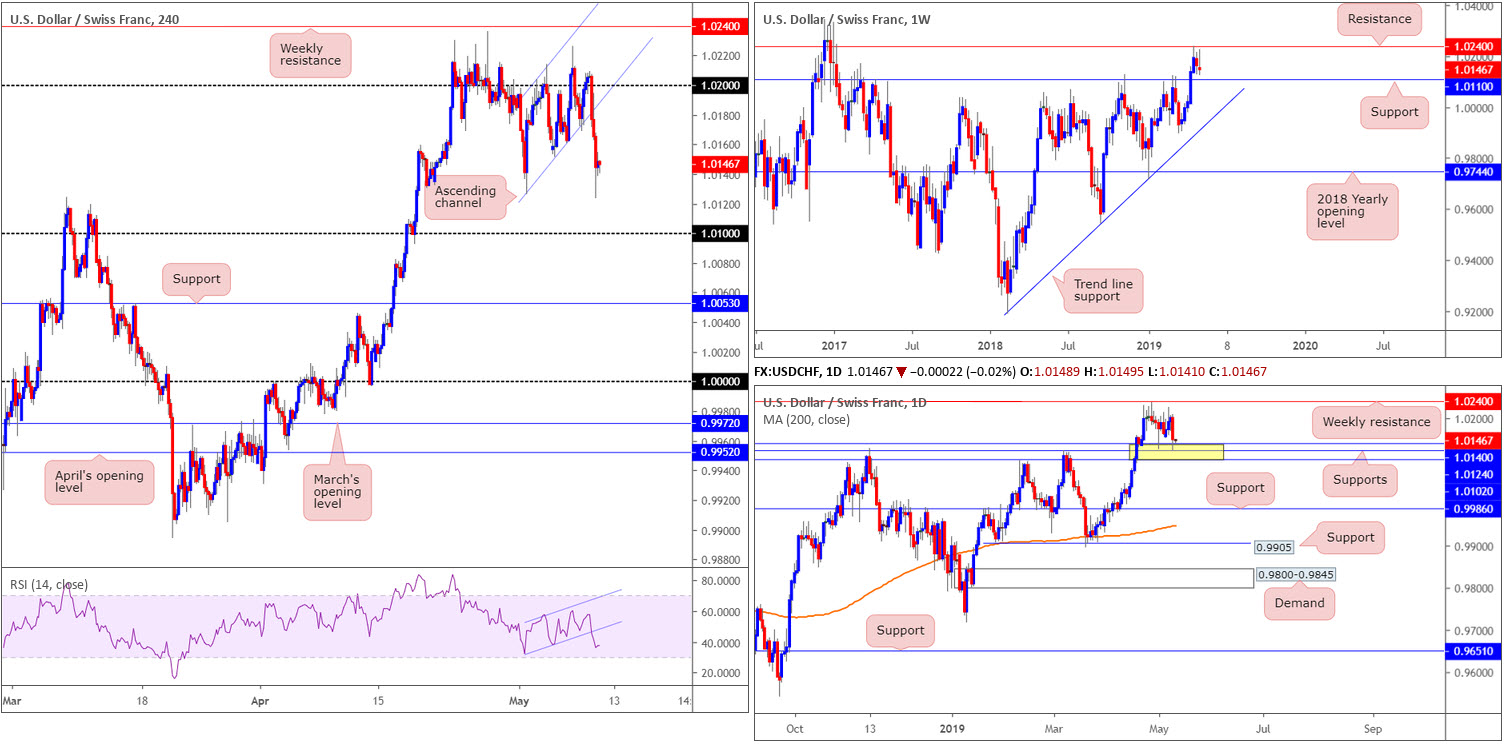The image size is (1506, 745).
Task: Select the blue 0.96510 price label
Action: (x=1476, y=650)
